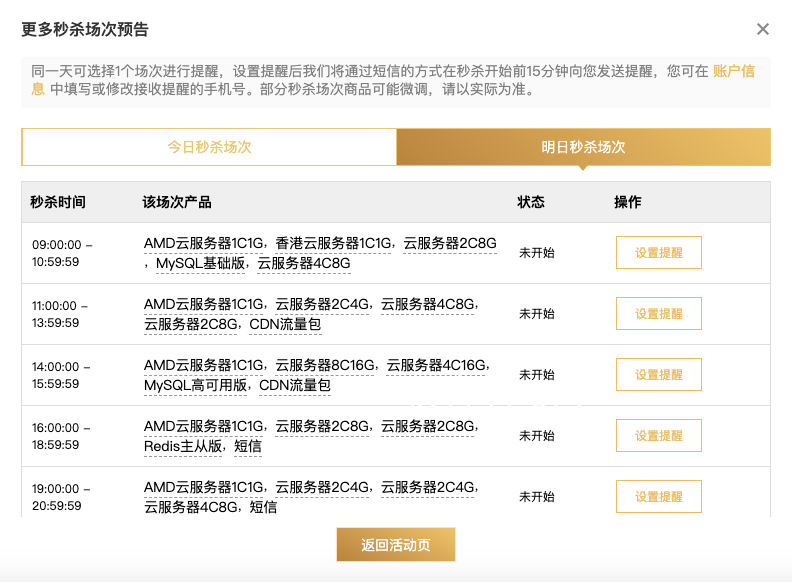Click 未开始 status in 09:00 row

537,253
